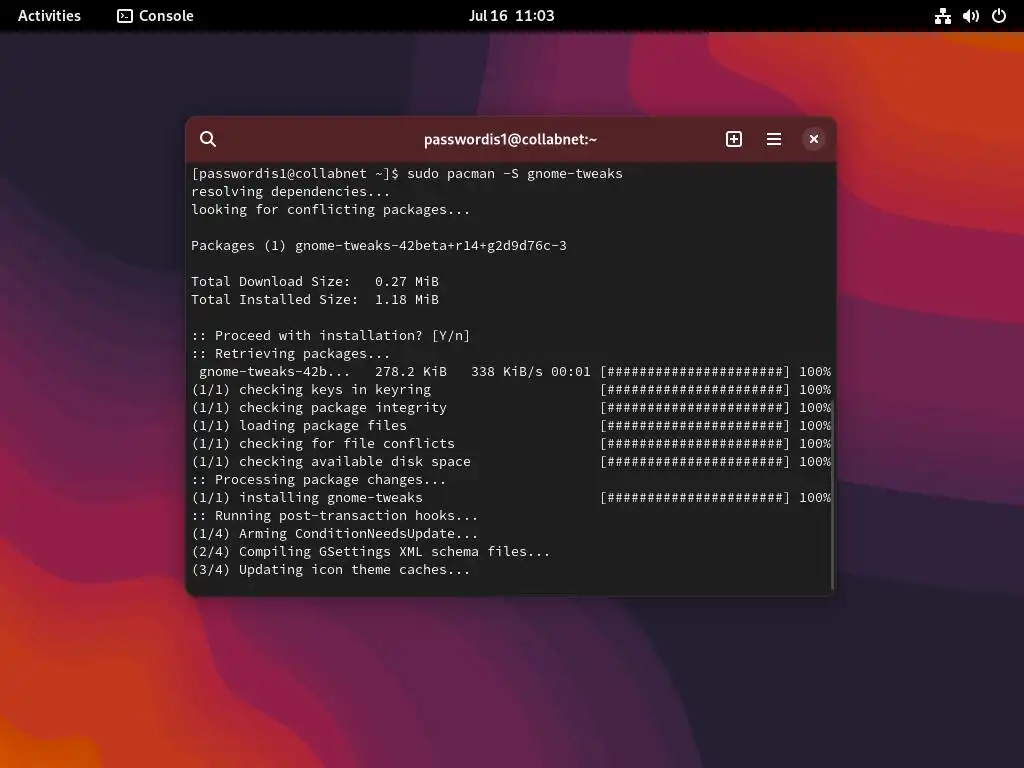Click the ':: Retrieving packages...' line

coord(291,353)
